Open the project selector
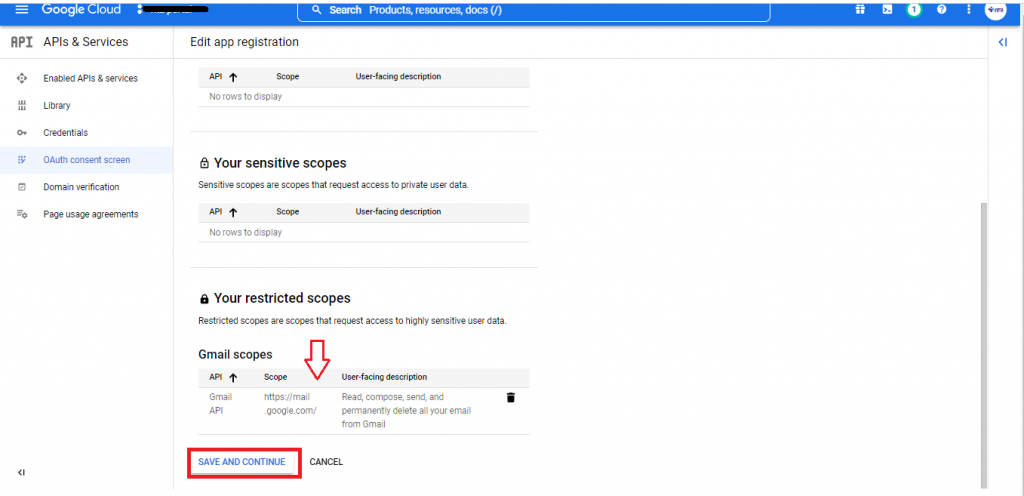The height and width of the screenshot is (496, 1024). pyautogui.click(x=174, y=10)
